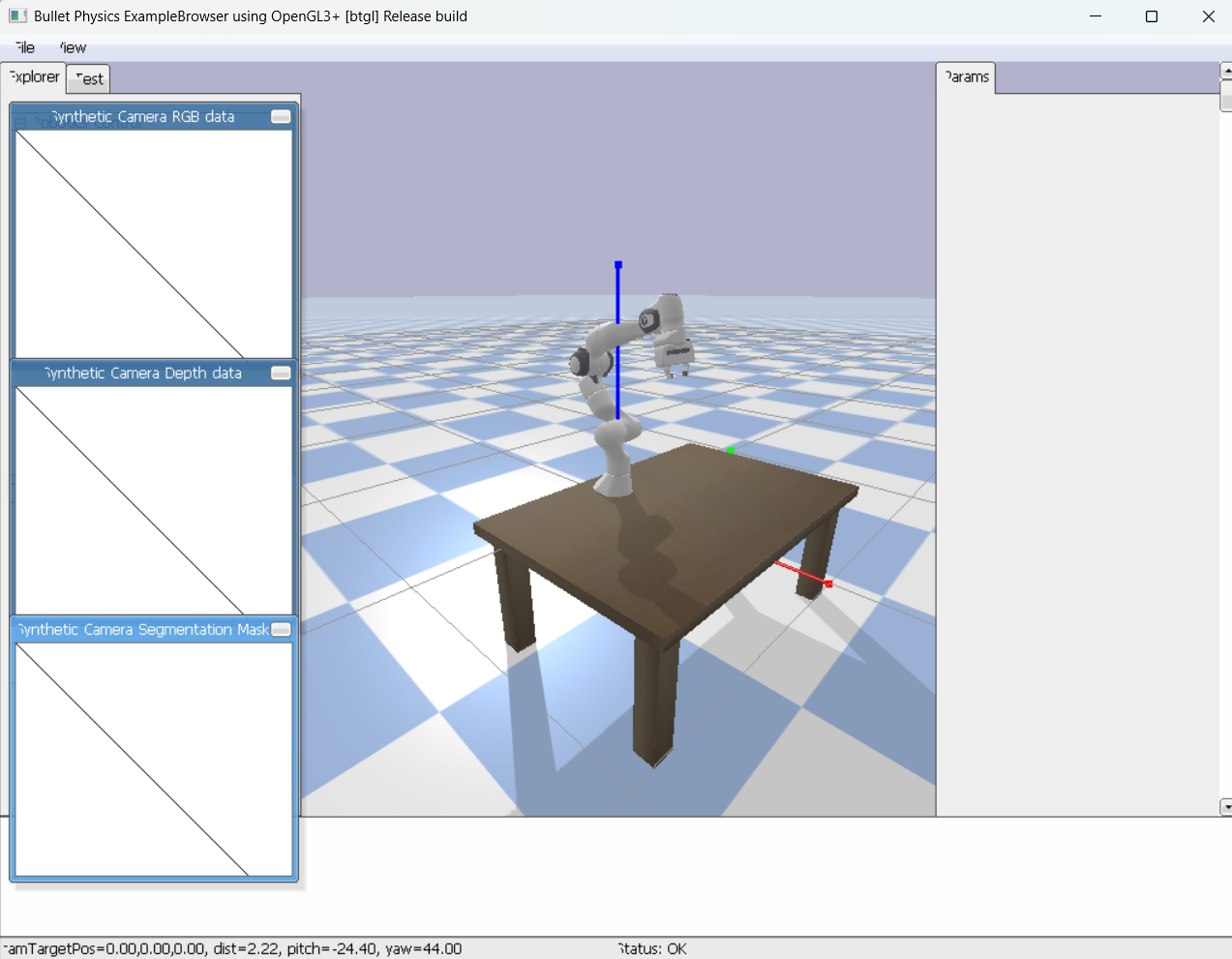Click the Params panel scrollbar down arrow
Viewport: 1232px width, 959px height.
pyautogui.click(x=1226, y=807)
